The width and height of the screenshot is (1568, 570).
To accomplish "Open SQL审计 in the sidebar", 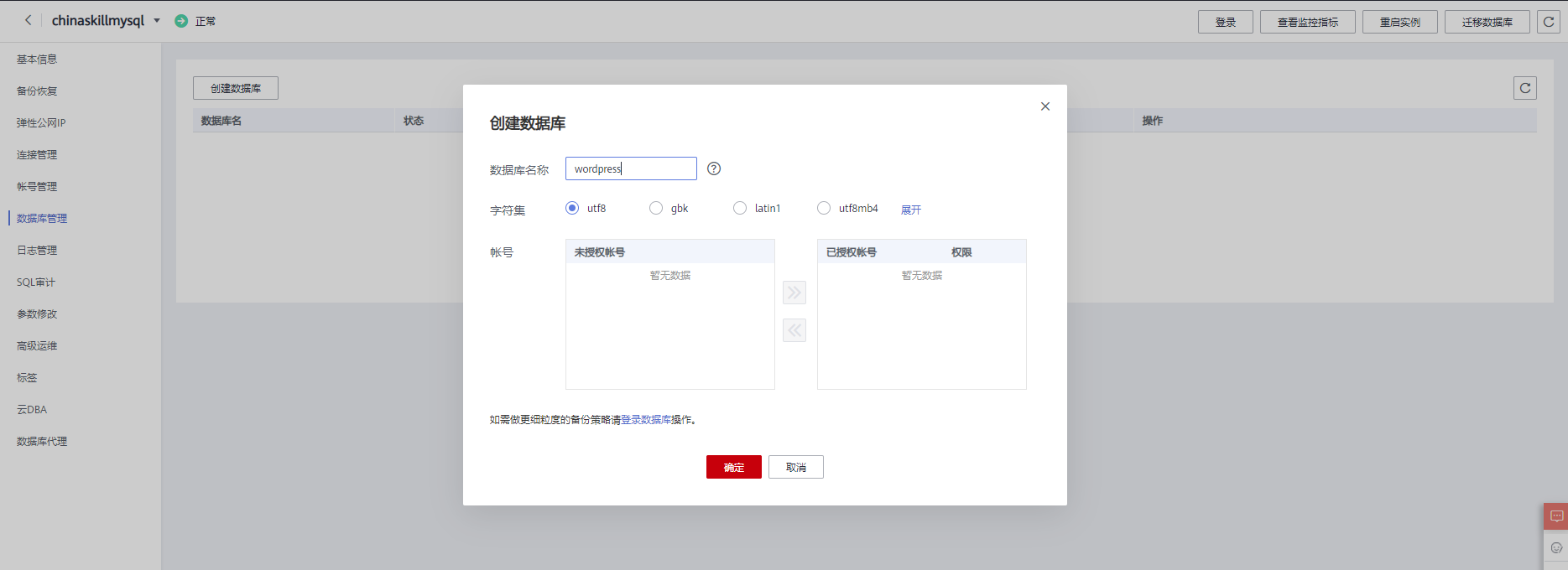I will point(36,282).
